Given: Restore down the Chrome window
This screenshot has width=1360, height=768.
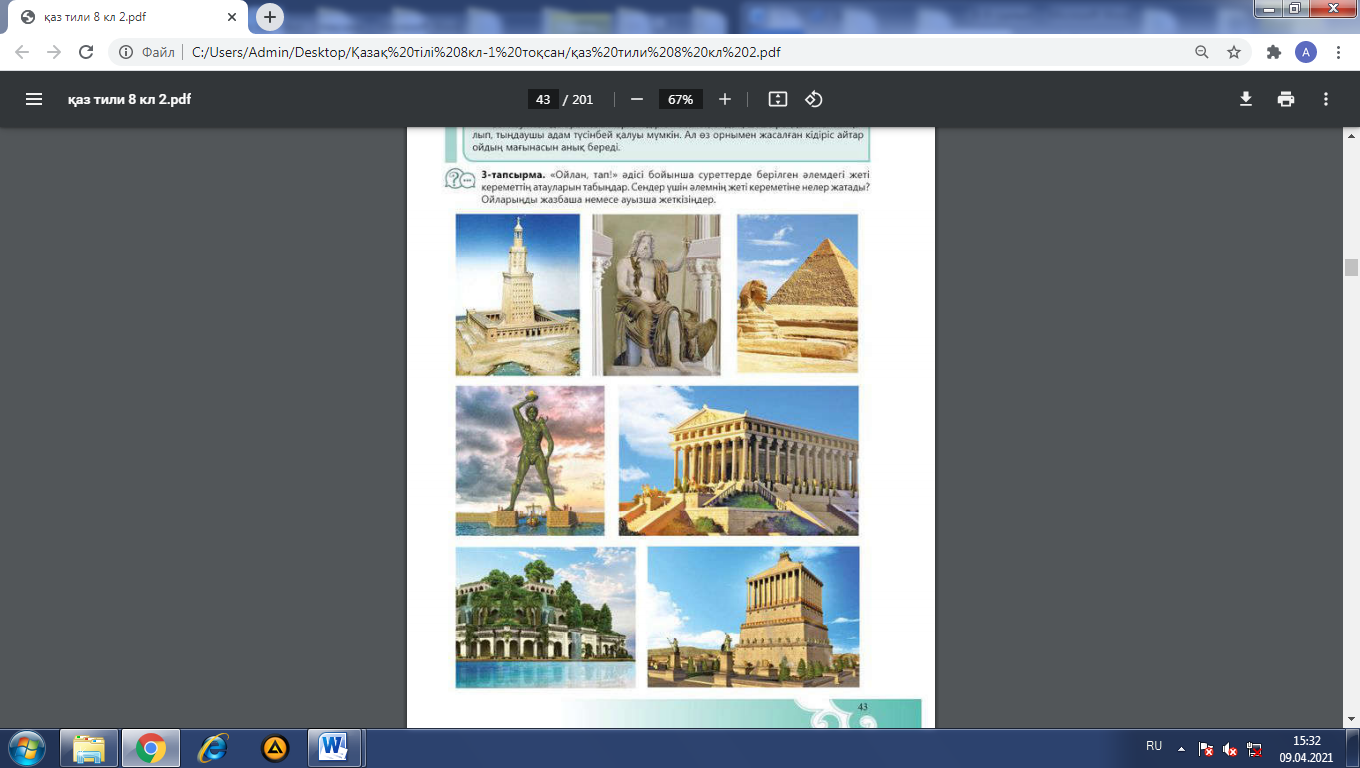Looking at the screenshot, I should click(x=1293, y=8).
